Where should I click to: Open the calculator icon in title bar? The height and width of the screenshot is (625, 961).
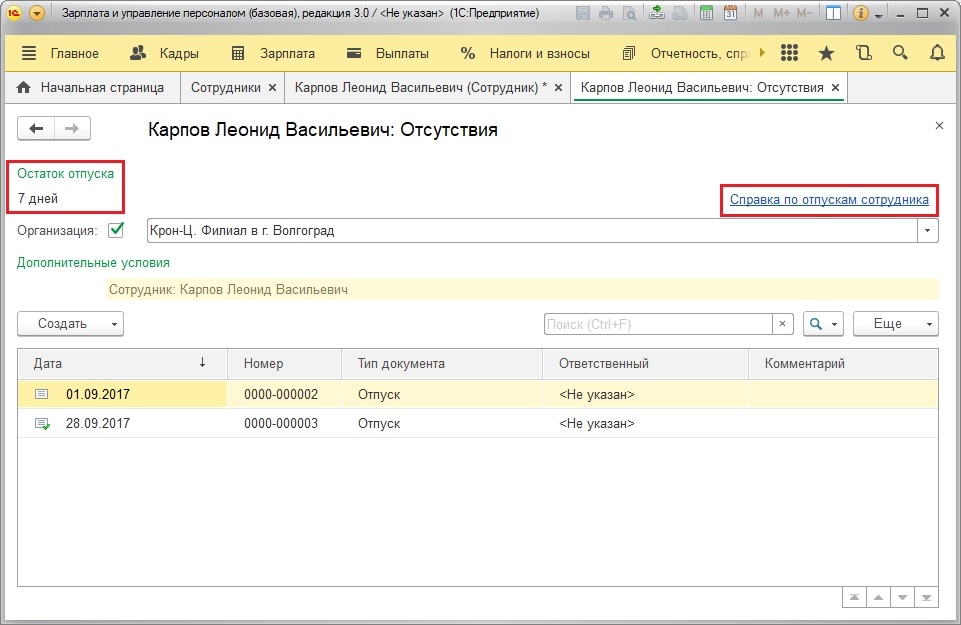coord(708,14)
